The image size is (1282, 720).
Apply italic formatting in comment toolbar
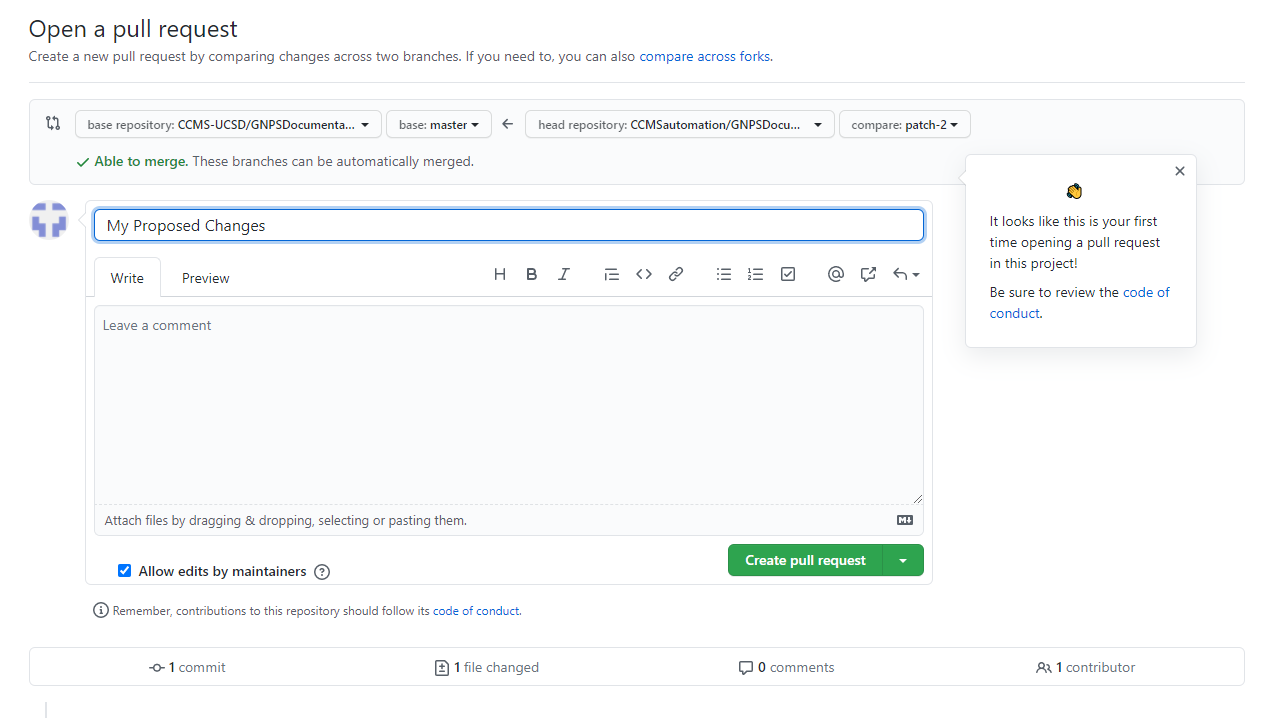(x=564, y=274)
